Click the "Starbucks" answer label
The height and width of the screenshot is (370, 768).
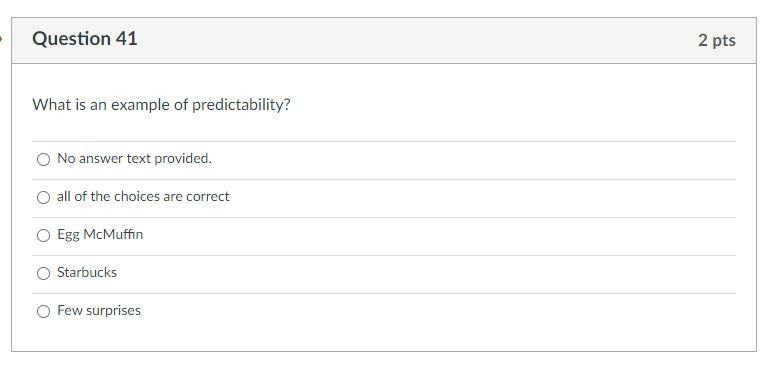coord(87,272)
